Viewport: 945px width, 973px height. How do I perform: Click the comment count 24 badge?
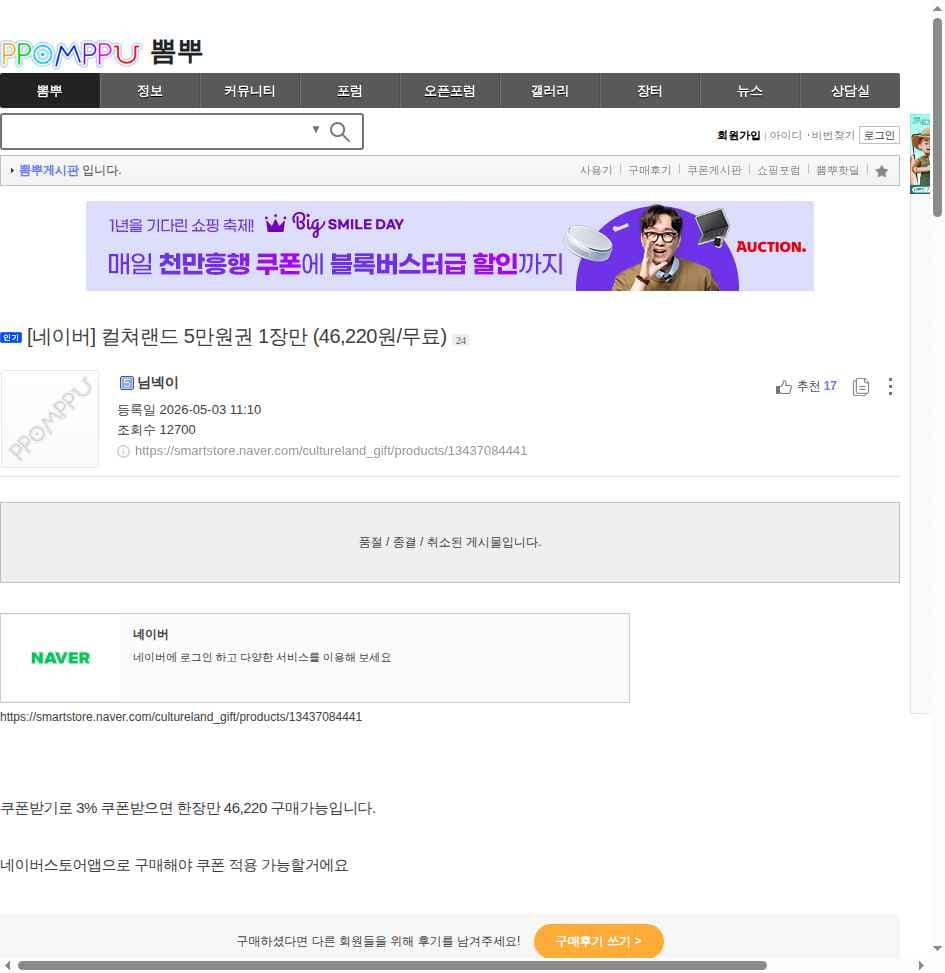click(x=460, y=340)
